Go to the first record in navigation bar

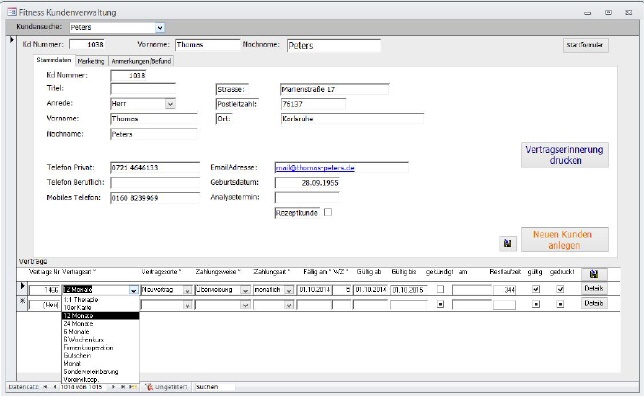click(45, 387)
